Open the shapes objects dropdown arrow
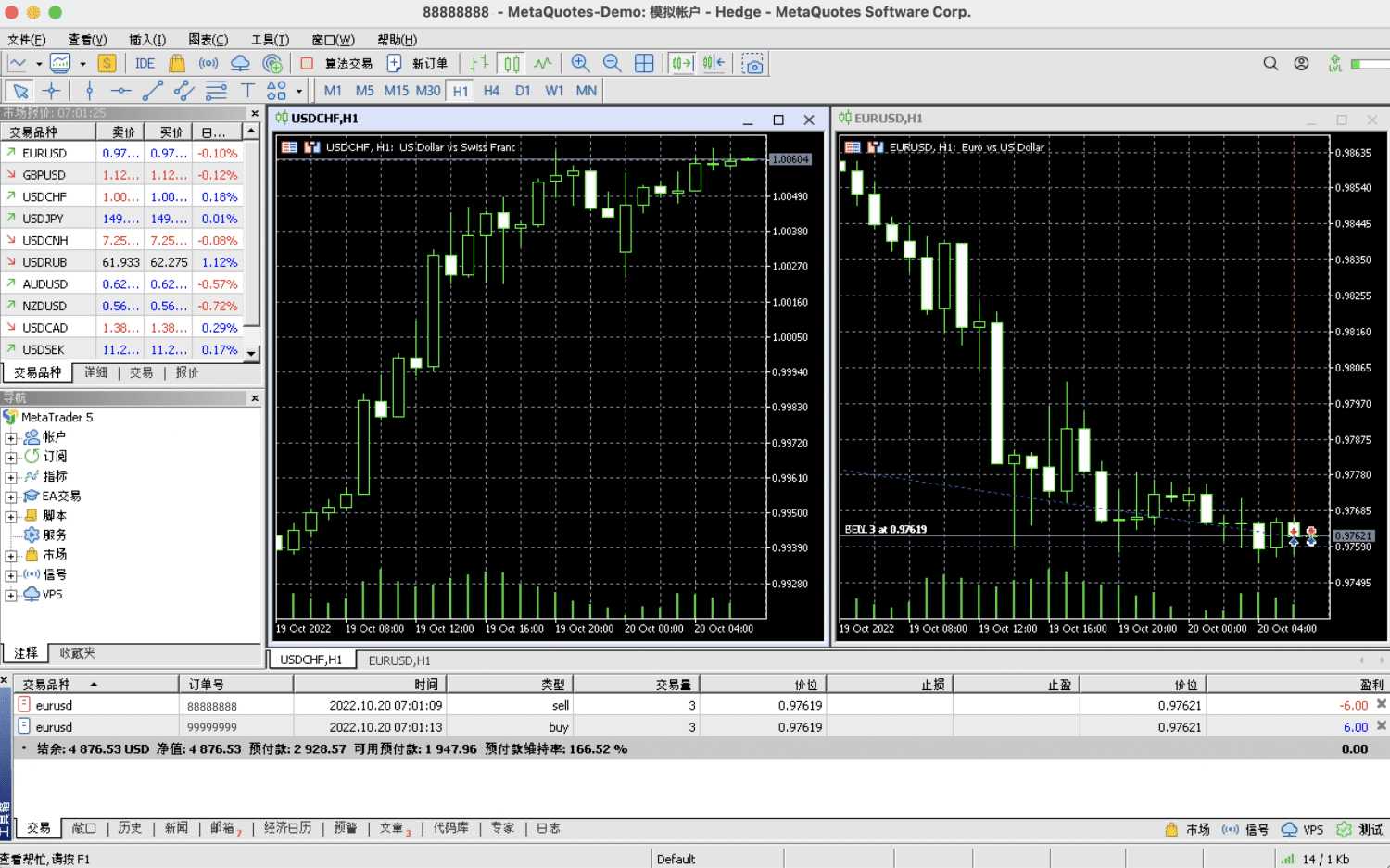1390x868 pixels. (298, 92)
